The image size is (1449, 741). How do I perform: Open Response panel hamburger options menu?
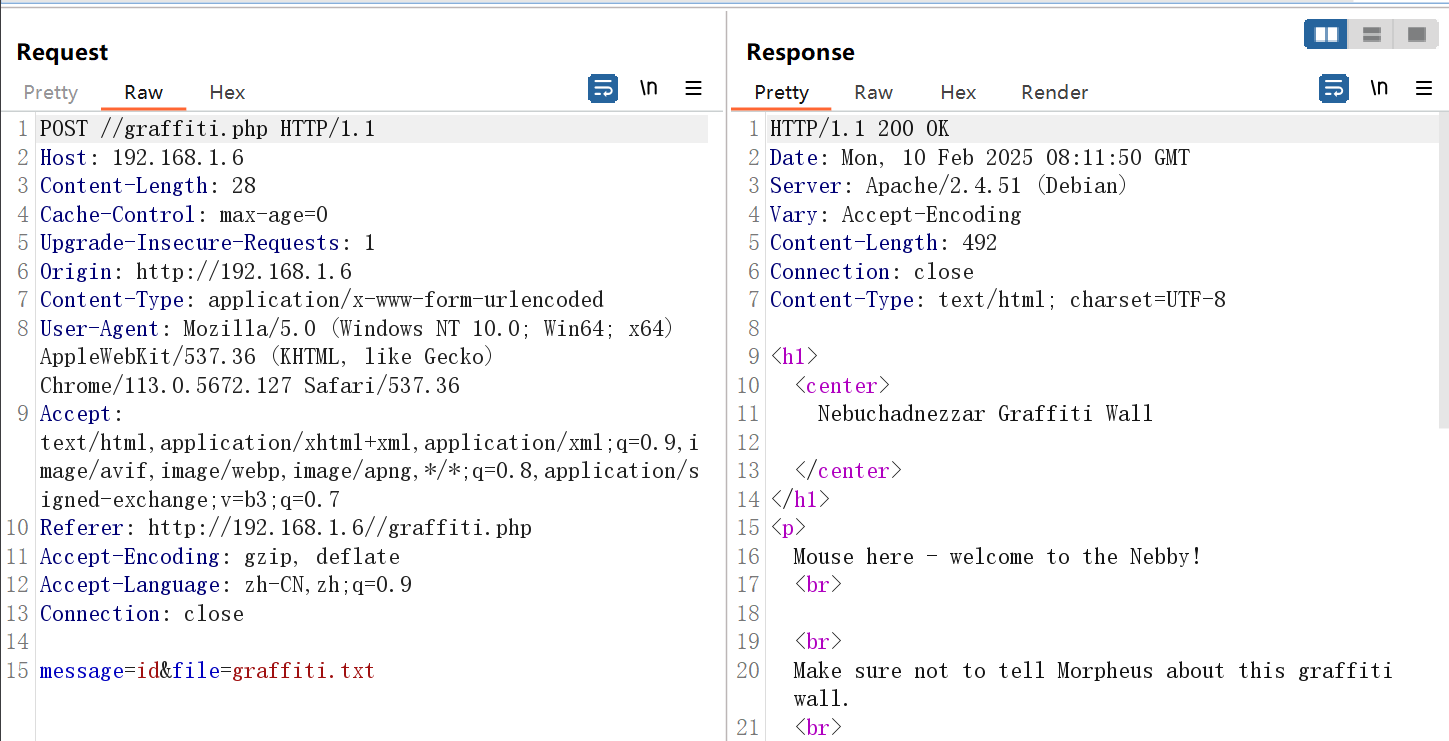pos(1424,89)
